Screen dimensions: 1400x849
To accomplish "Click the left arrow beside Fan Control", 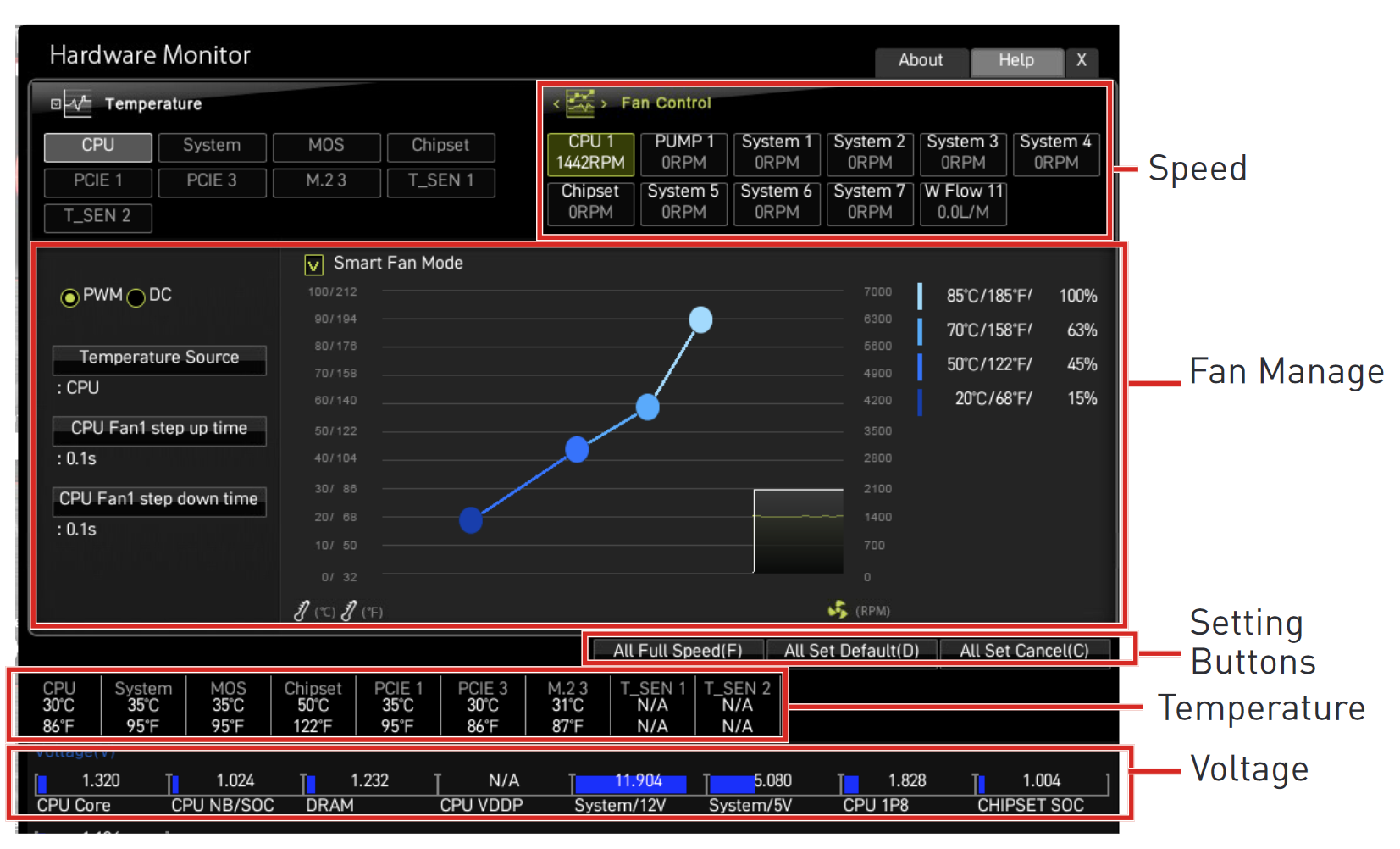I will point(556,104).
